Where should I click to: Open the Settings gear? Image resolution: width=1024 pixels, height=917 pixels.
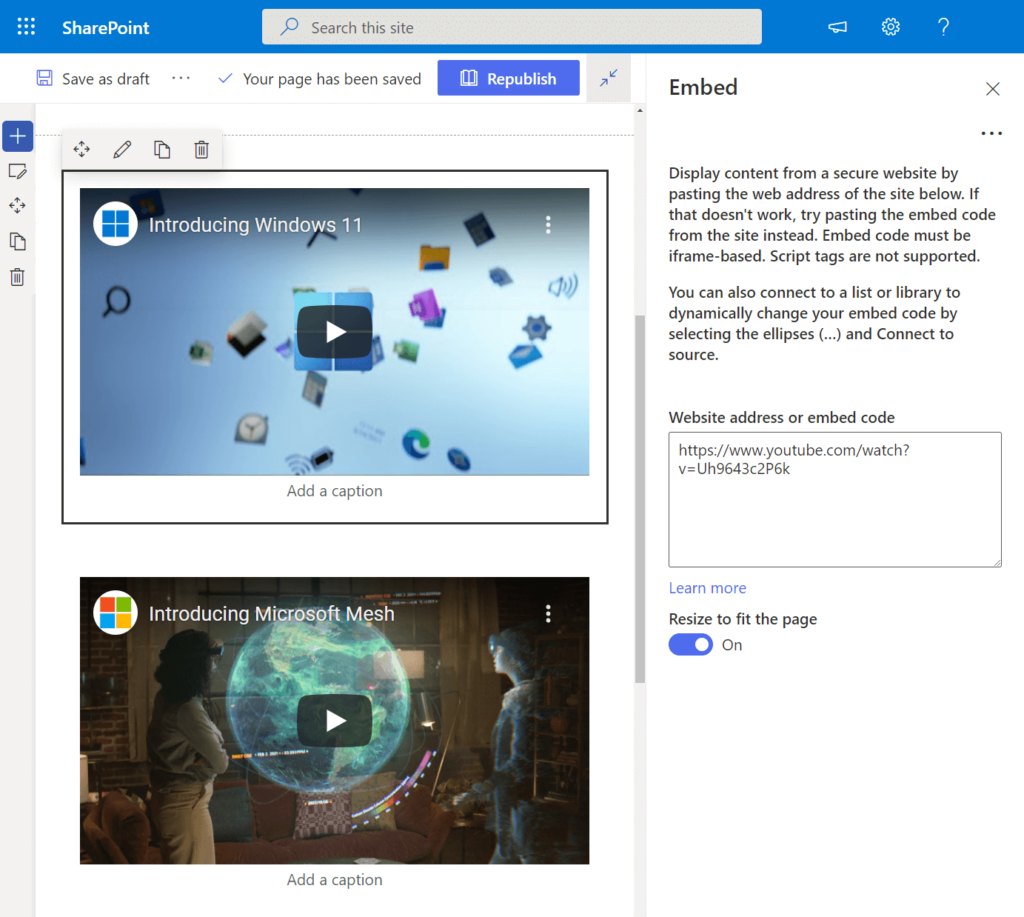pos(890,27)
